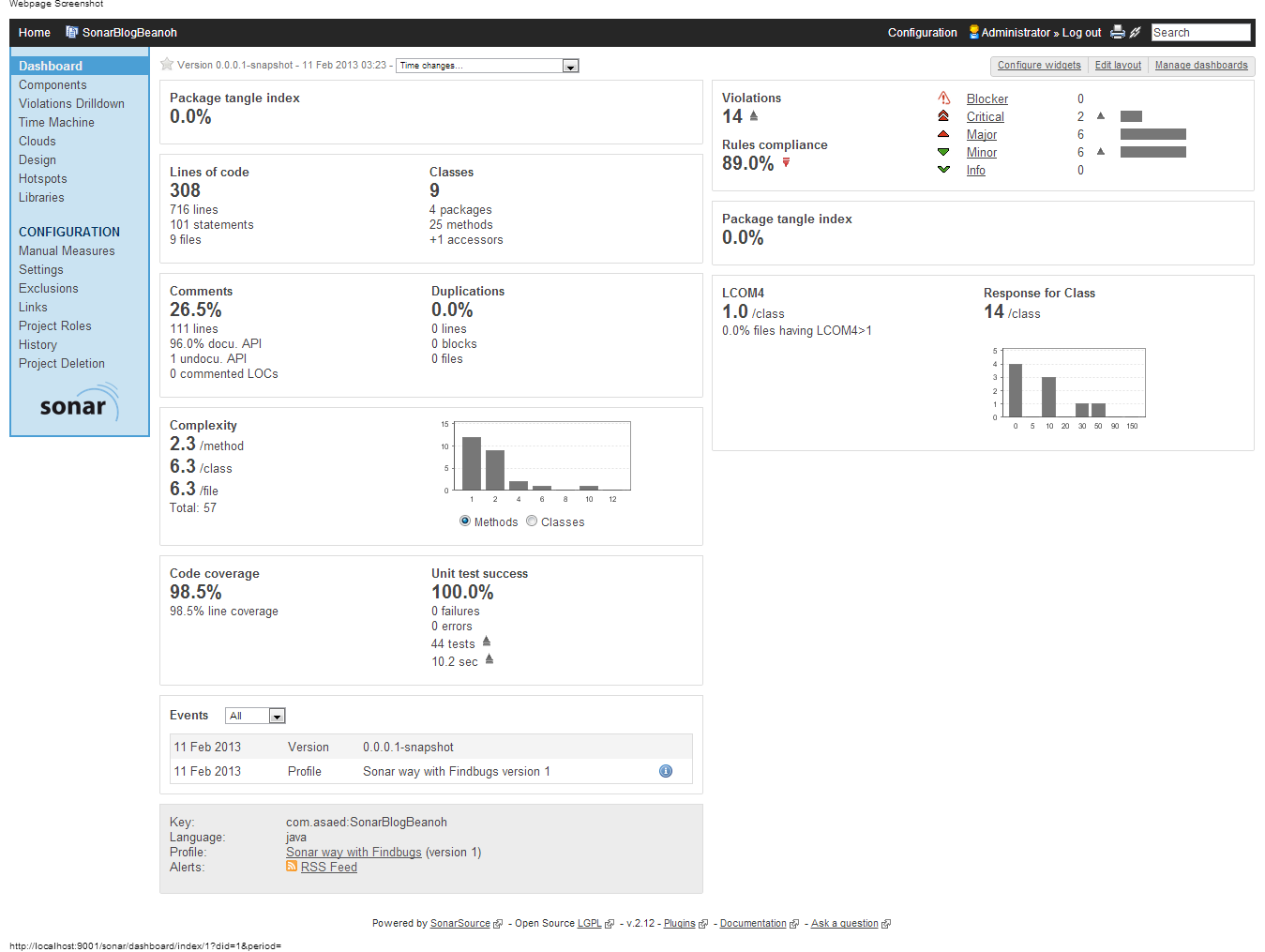
Task: Click external link icon after SonarSource
Action: (x=498, y=924)
